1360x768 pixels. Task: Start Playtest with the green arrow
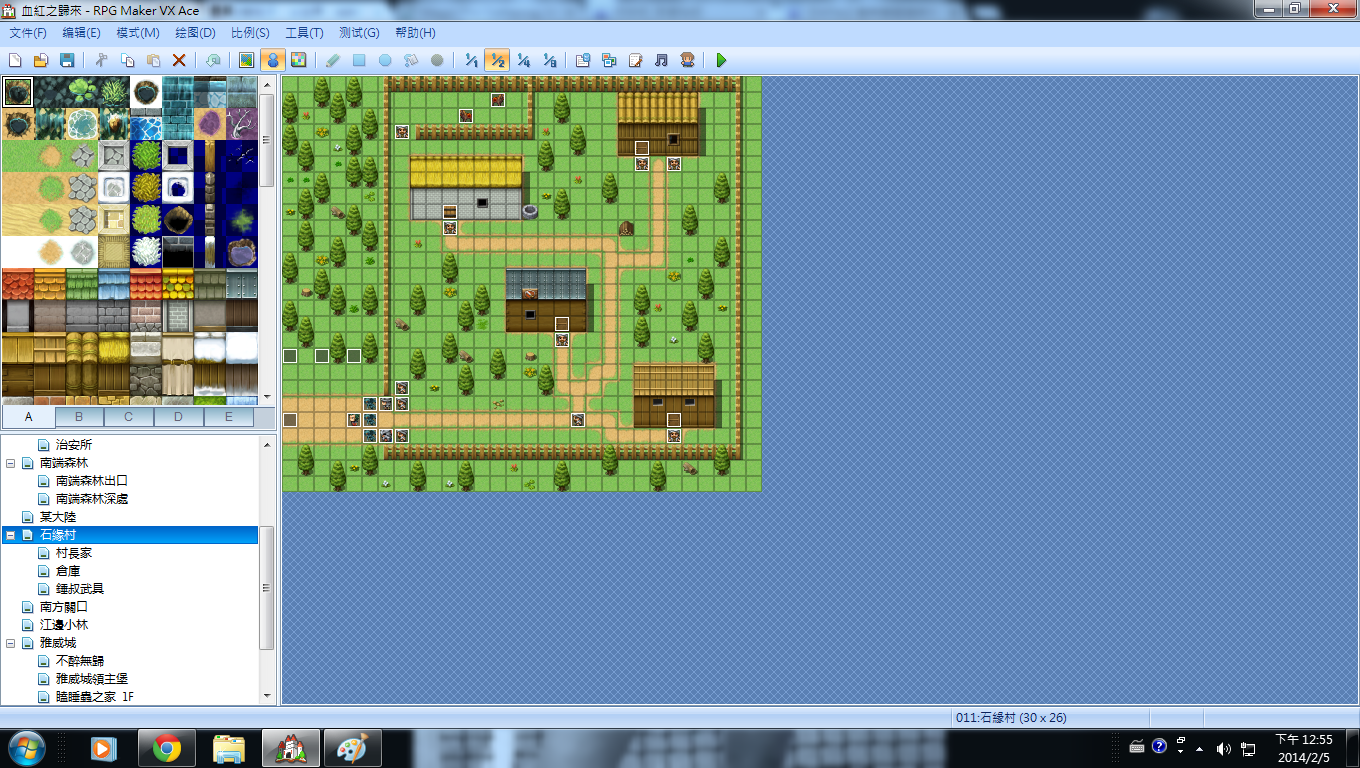721,60
